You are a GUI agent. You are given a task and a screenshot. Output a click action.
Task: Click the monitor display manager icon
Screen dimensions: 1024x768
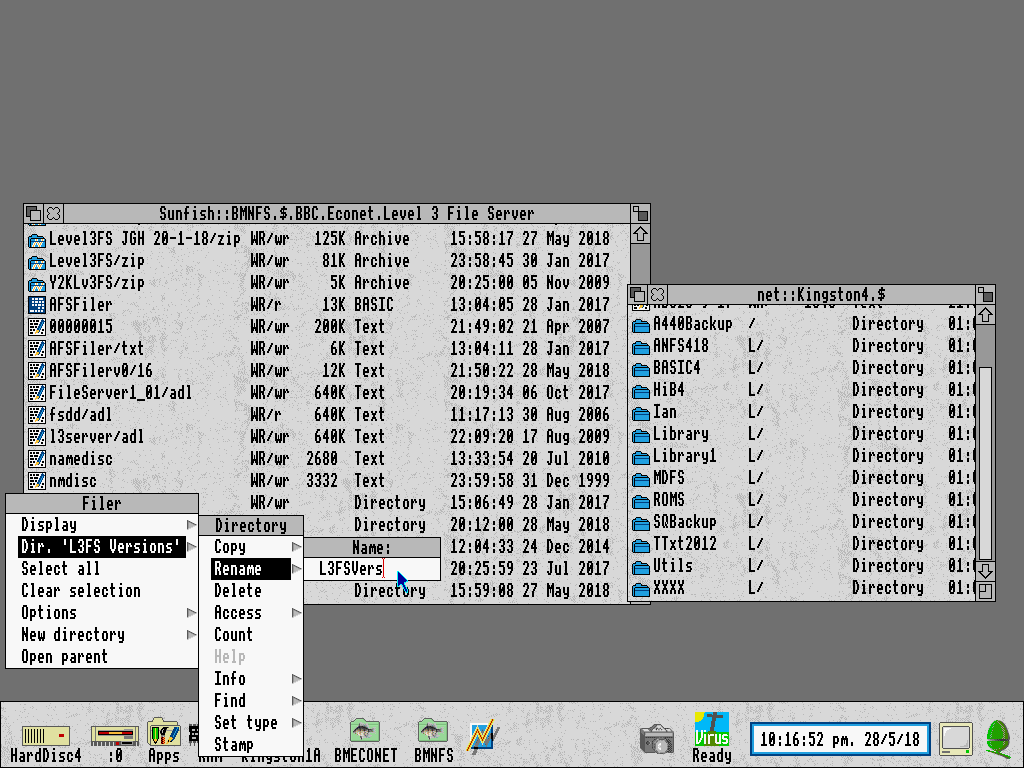click(956, 739)
